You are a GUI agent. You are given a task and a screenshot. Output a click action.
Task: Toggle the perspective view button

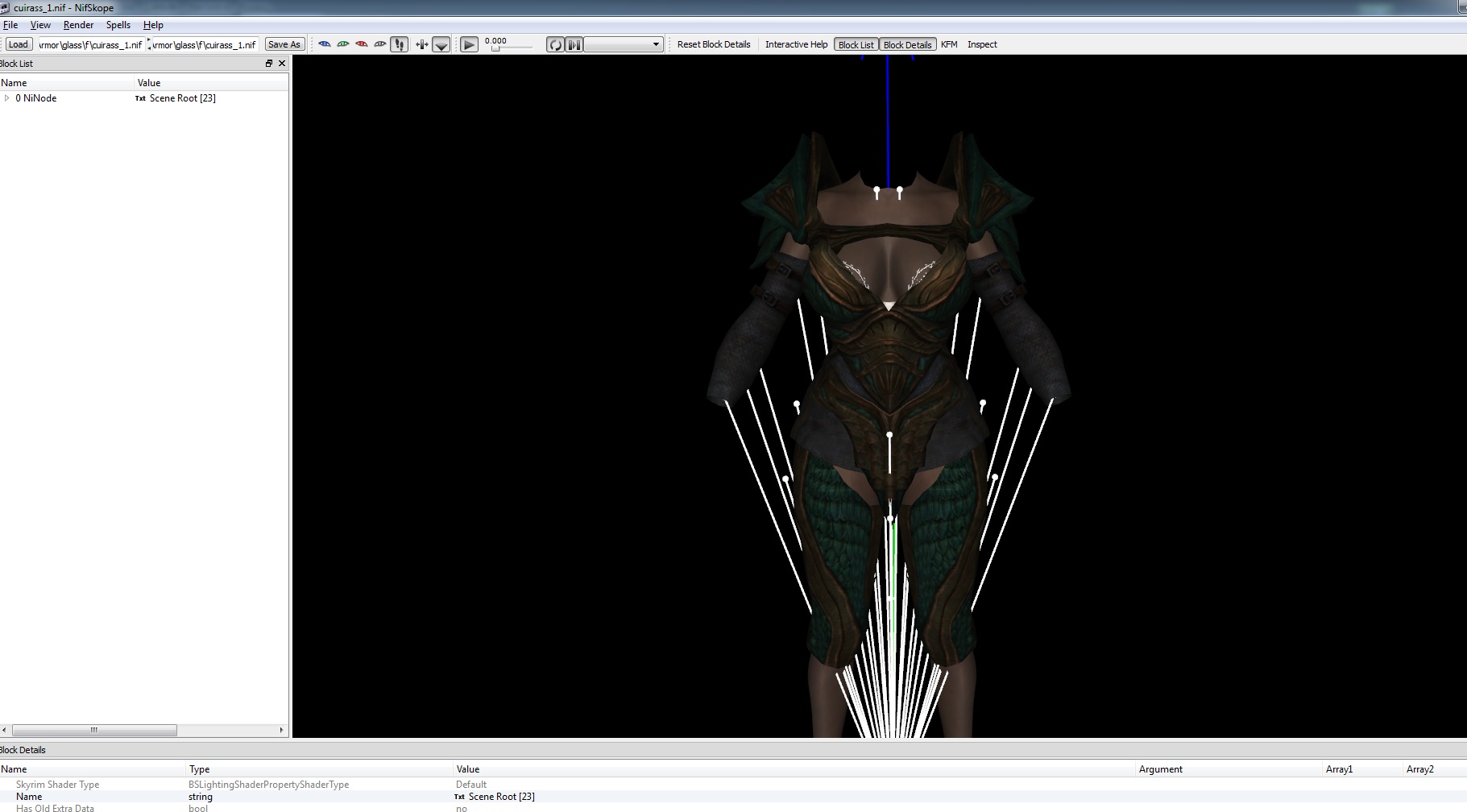441,44
